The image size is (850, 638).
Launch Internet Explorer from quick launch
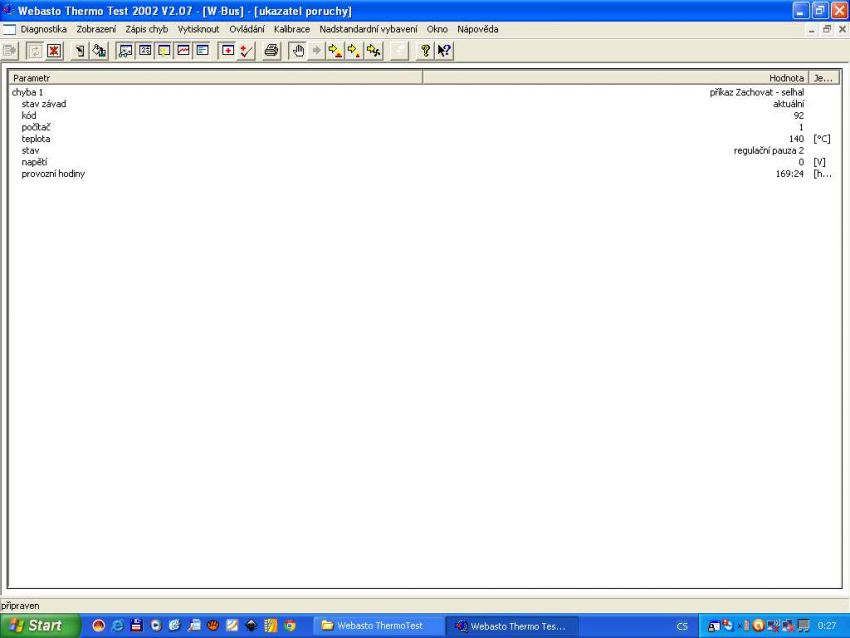(118, 626)
